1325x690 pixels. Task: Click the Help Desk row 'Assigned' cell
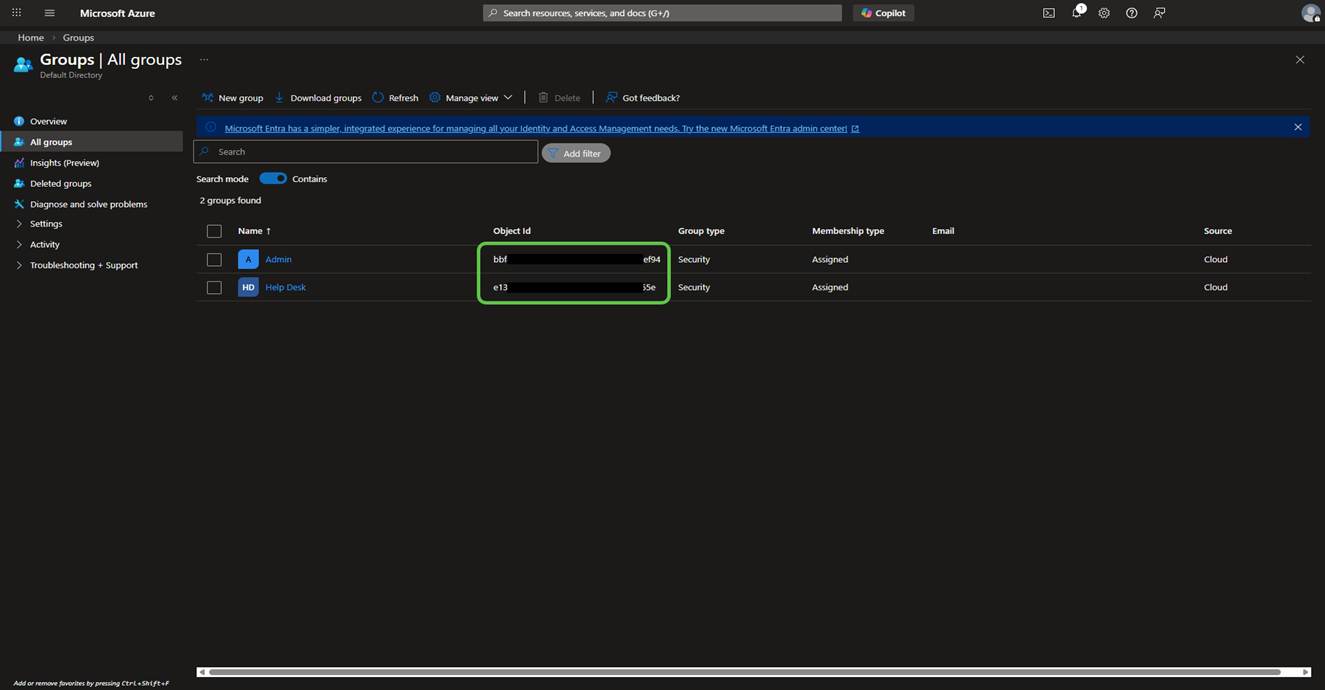pyautogui.click(x=830, y=287)
